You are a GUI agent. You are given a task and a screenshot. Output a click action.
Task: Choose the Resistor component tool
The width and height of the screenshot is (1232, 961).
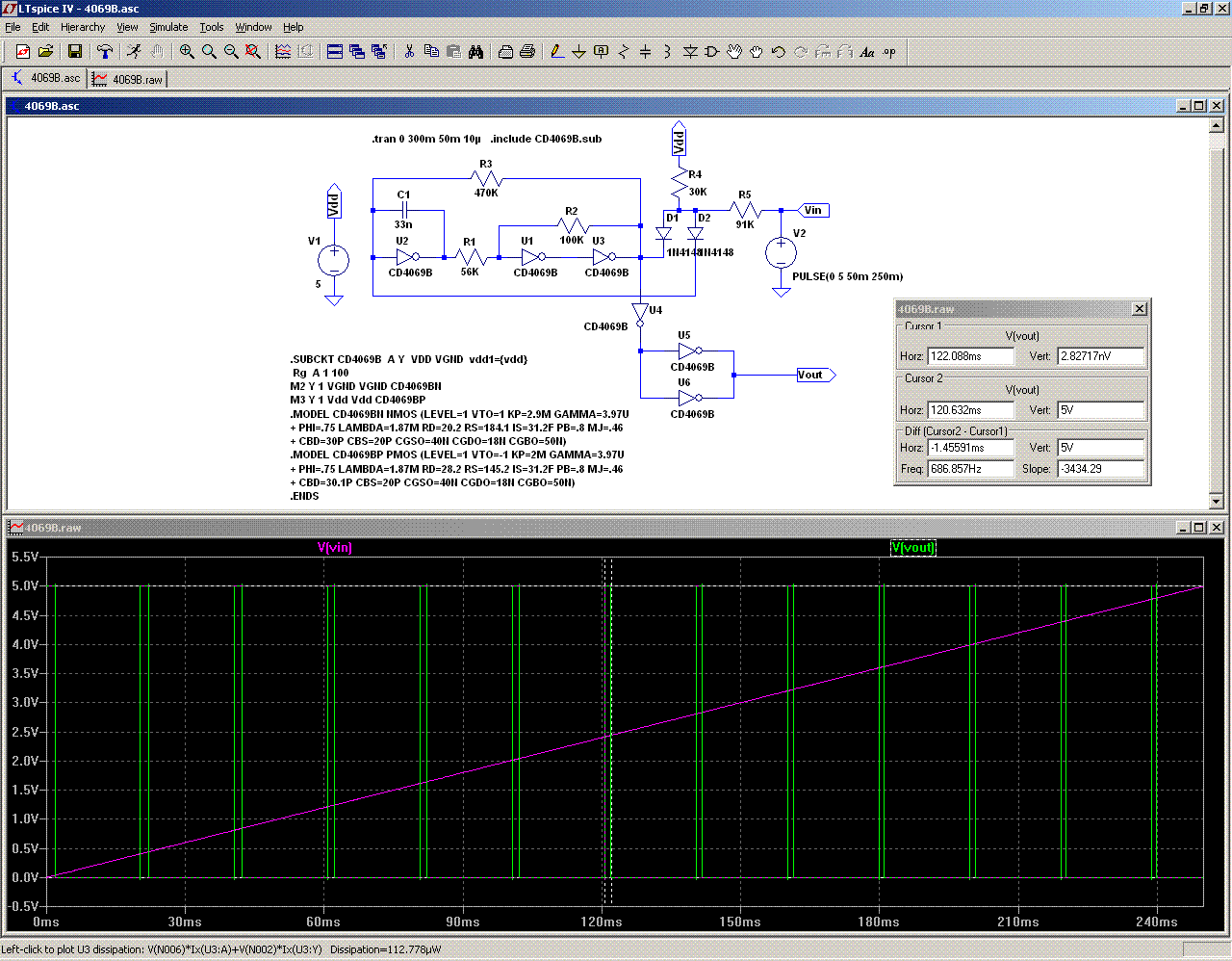point(623,52)
